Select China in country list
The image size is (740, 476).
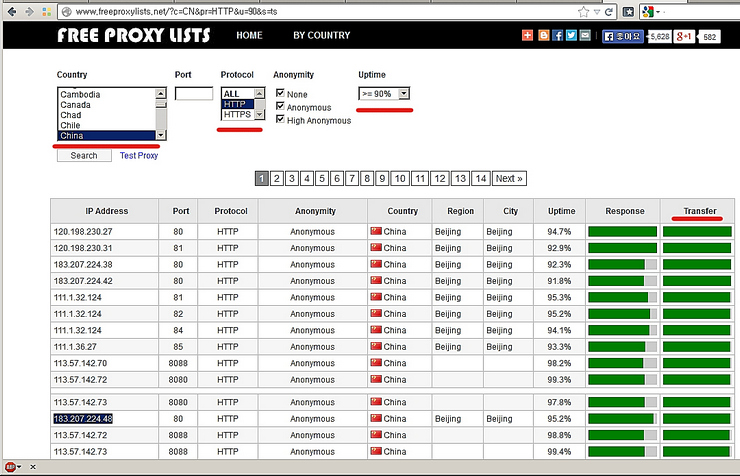107,136
